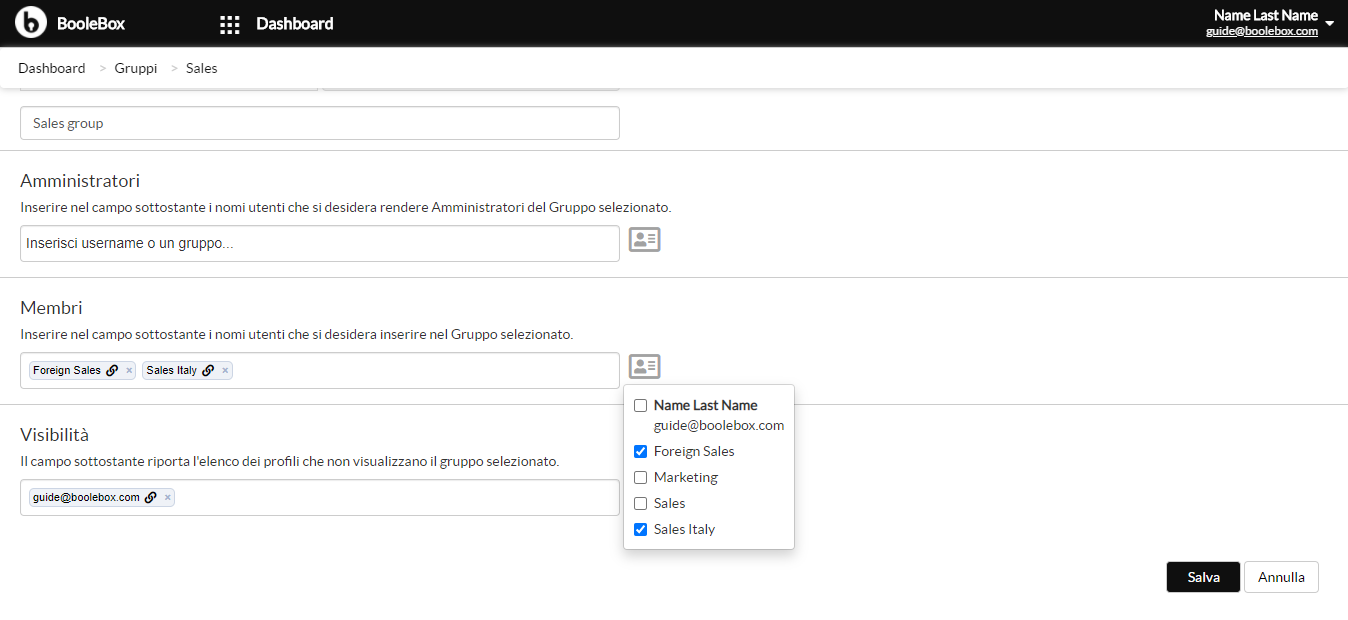Click the Visibilità section heading
Image resolution: width=1348 pixels, height=620 pixels.
coord(55,435)
